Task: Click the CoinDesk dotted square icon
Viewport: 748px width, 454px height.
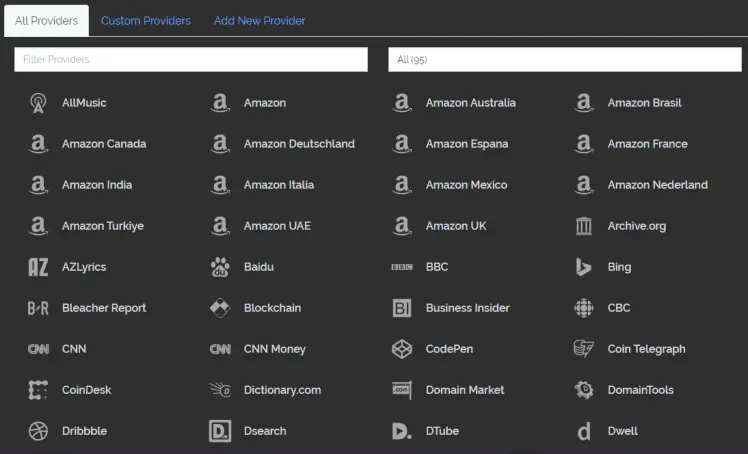Action: click(x=38, y=390)
